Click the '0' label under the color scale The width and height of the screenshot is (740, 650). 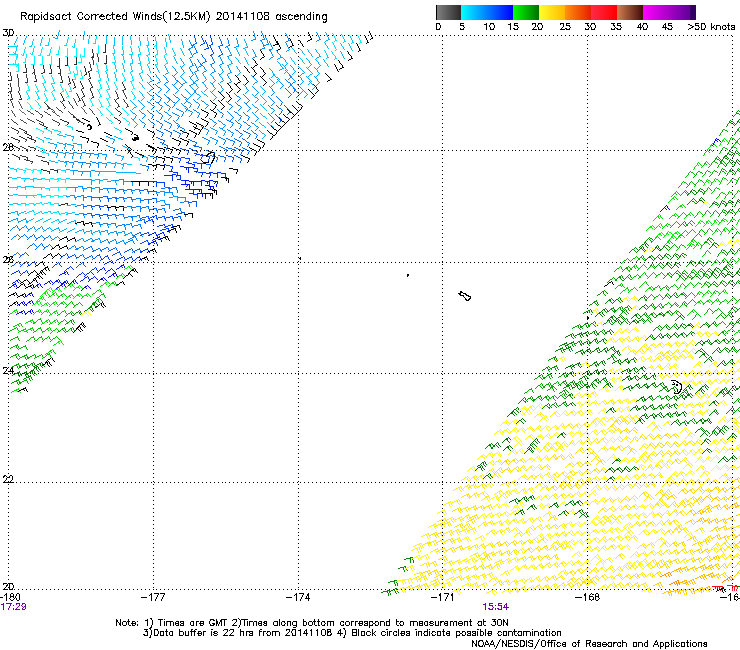pos(438,26)
